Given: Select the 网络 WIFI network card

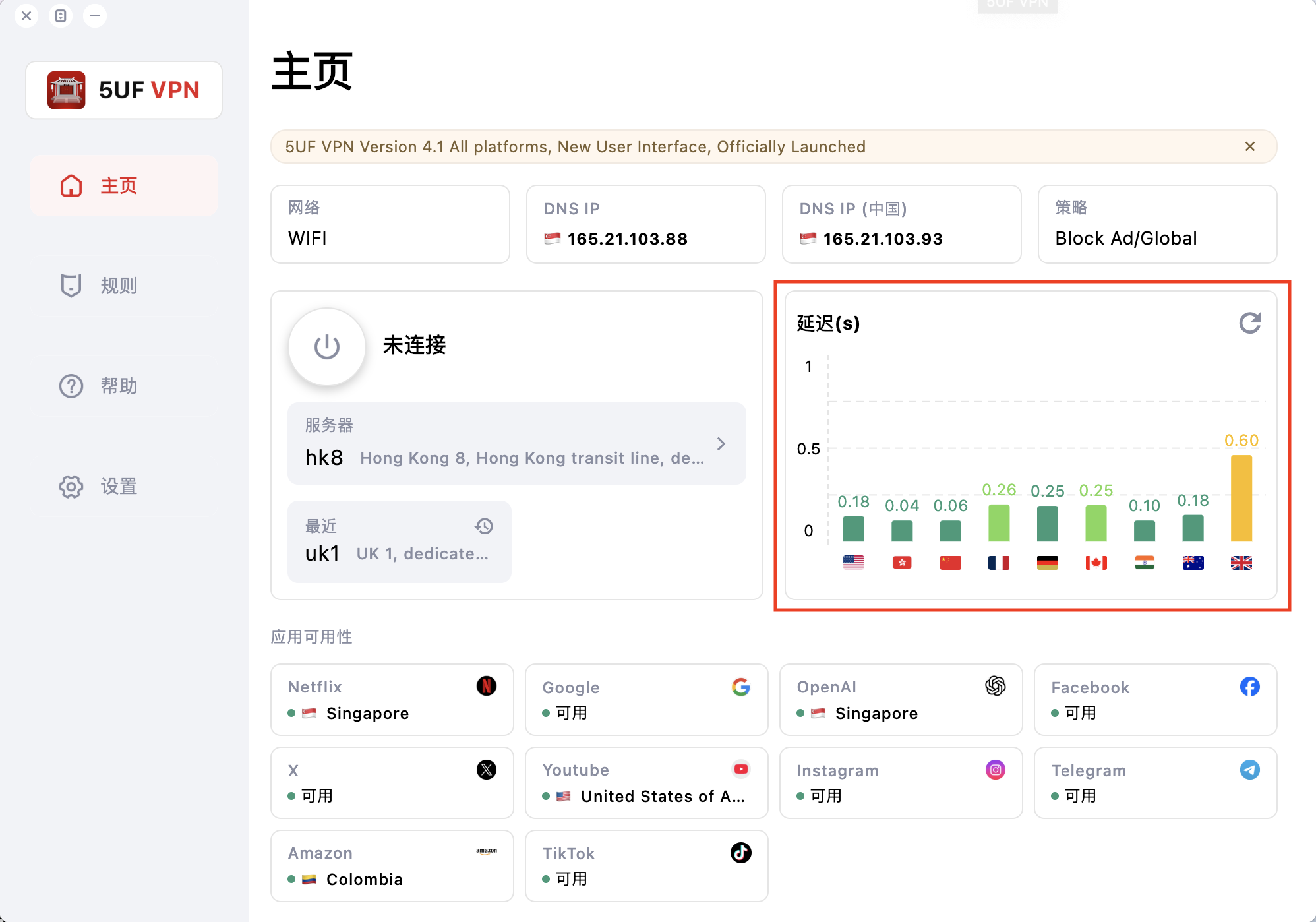Looking at the screenshot, I should [x=390, y=224].
